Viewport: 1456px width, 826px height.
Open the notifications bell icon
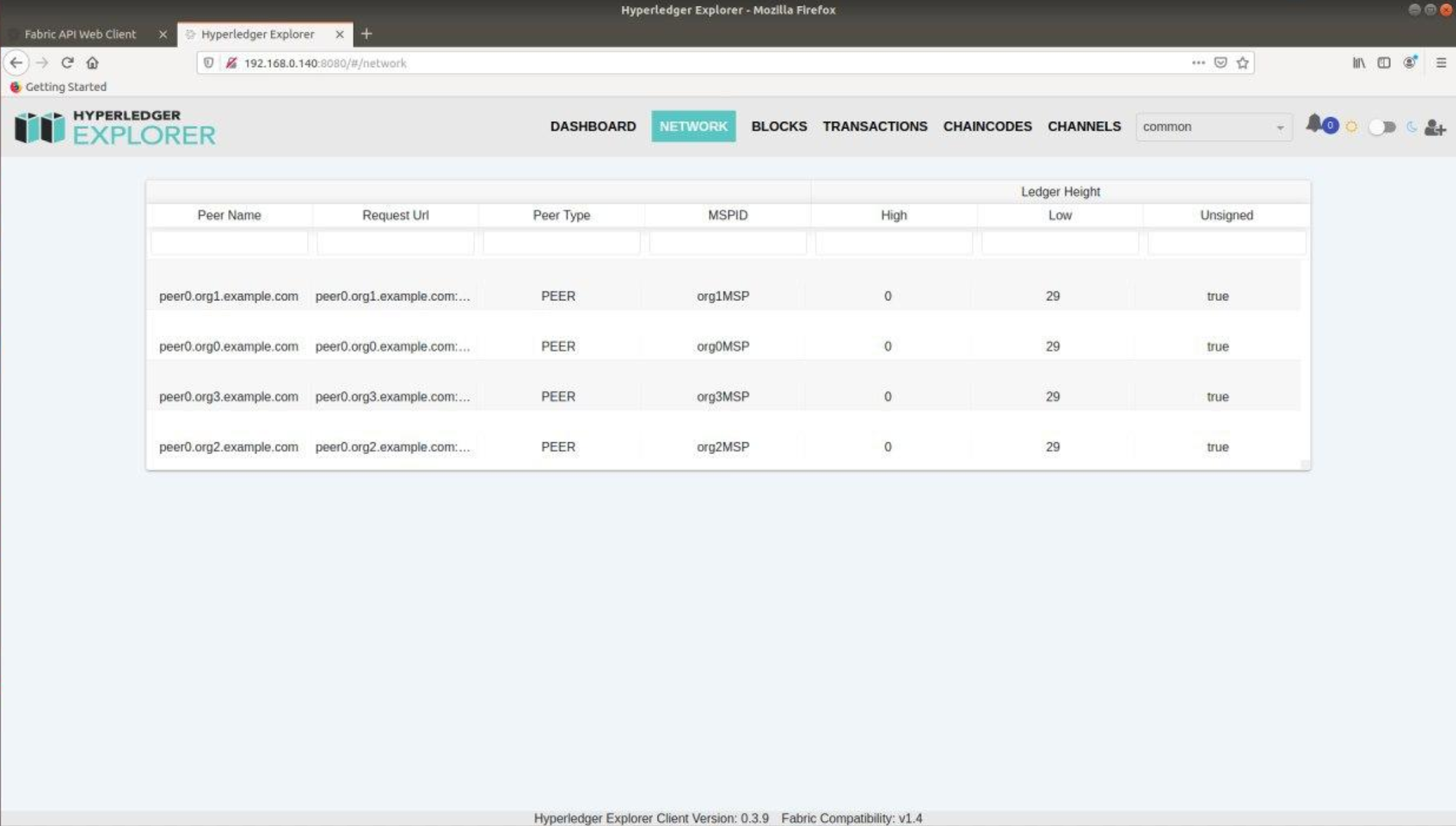[x=1314, y=124]
